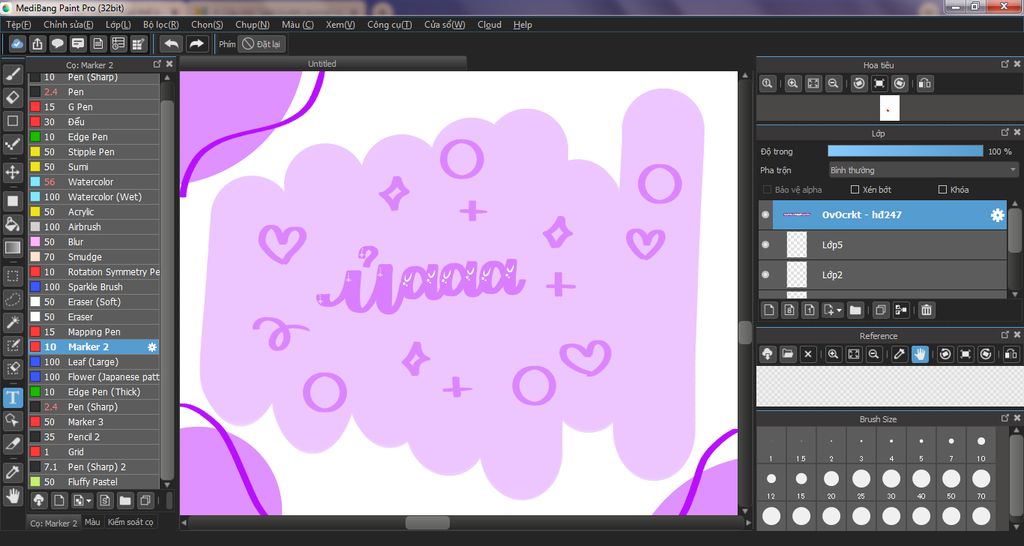Click the Undo arrow in toolbar
This screenshot has width=1024, height=546.
pyautogui.click(x=172, y=44)
